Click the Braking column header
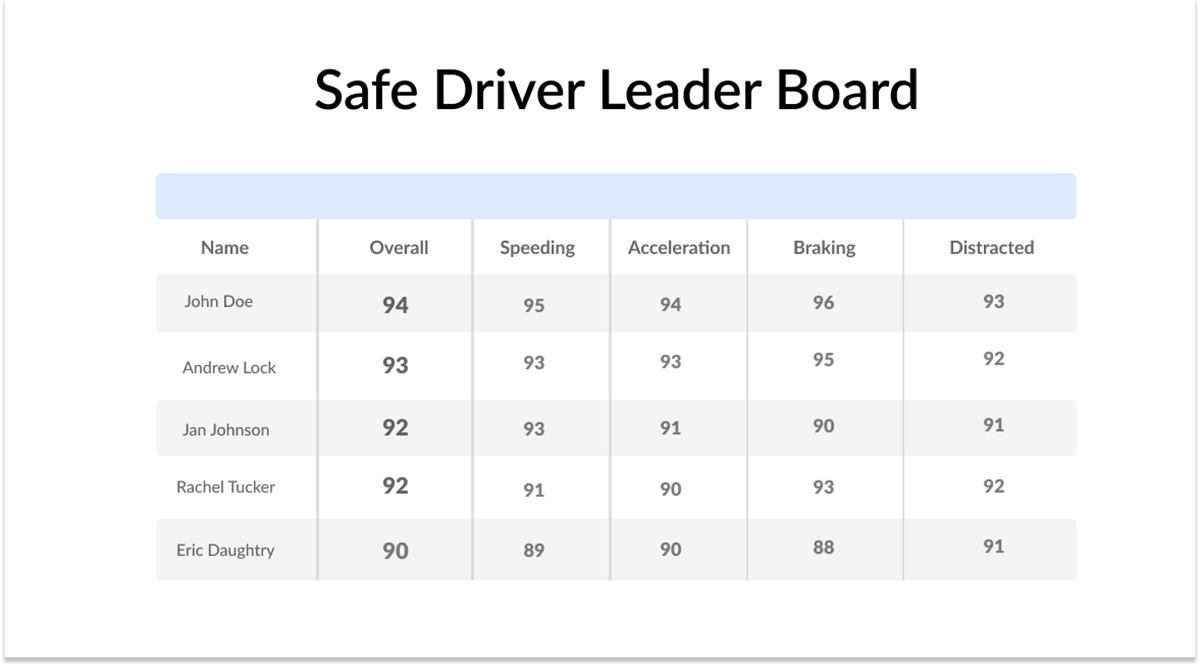Image resolution: width=1200 pixels, height=664 pixels. (824, 248)
